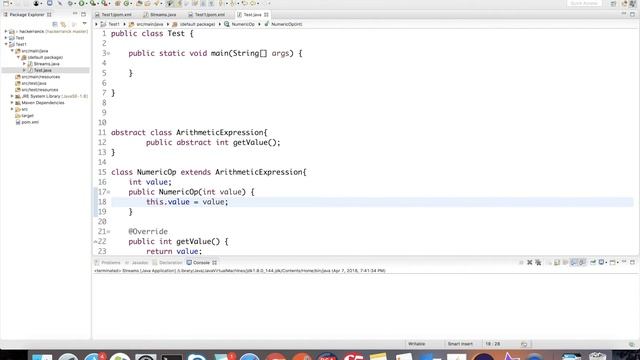Viewport: 640px width, 360px height.
Task: Click Smart Insert status bar entry
Action: (x=460, y=344)
